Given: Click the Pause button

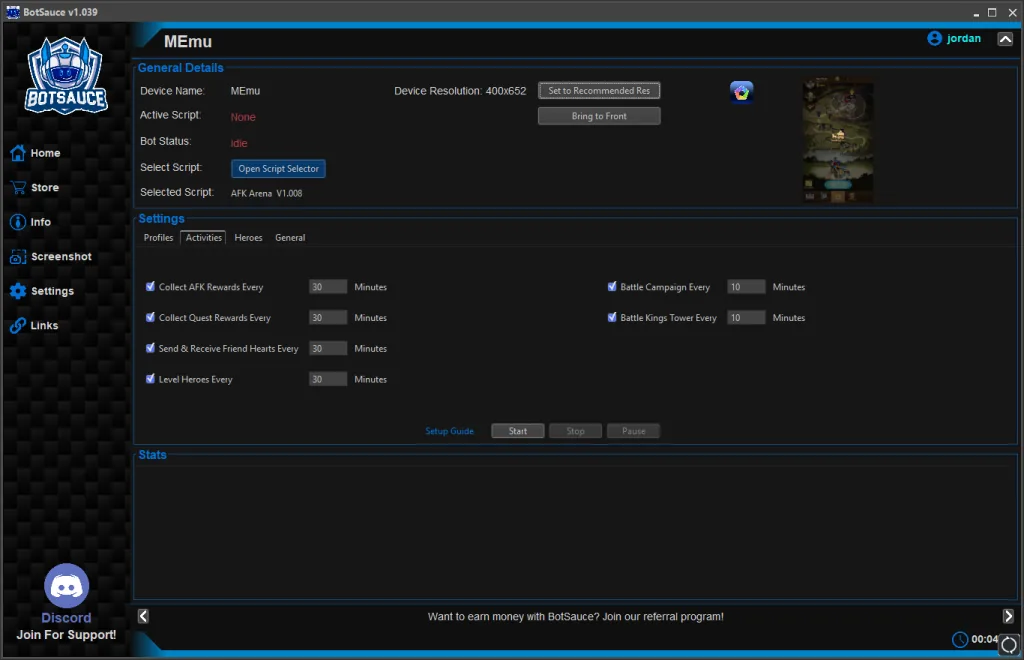Looking at the screenshot, I should [x=633, y=431].
